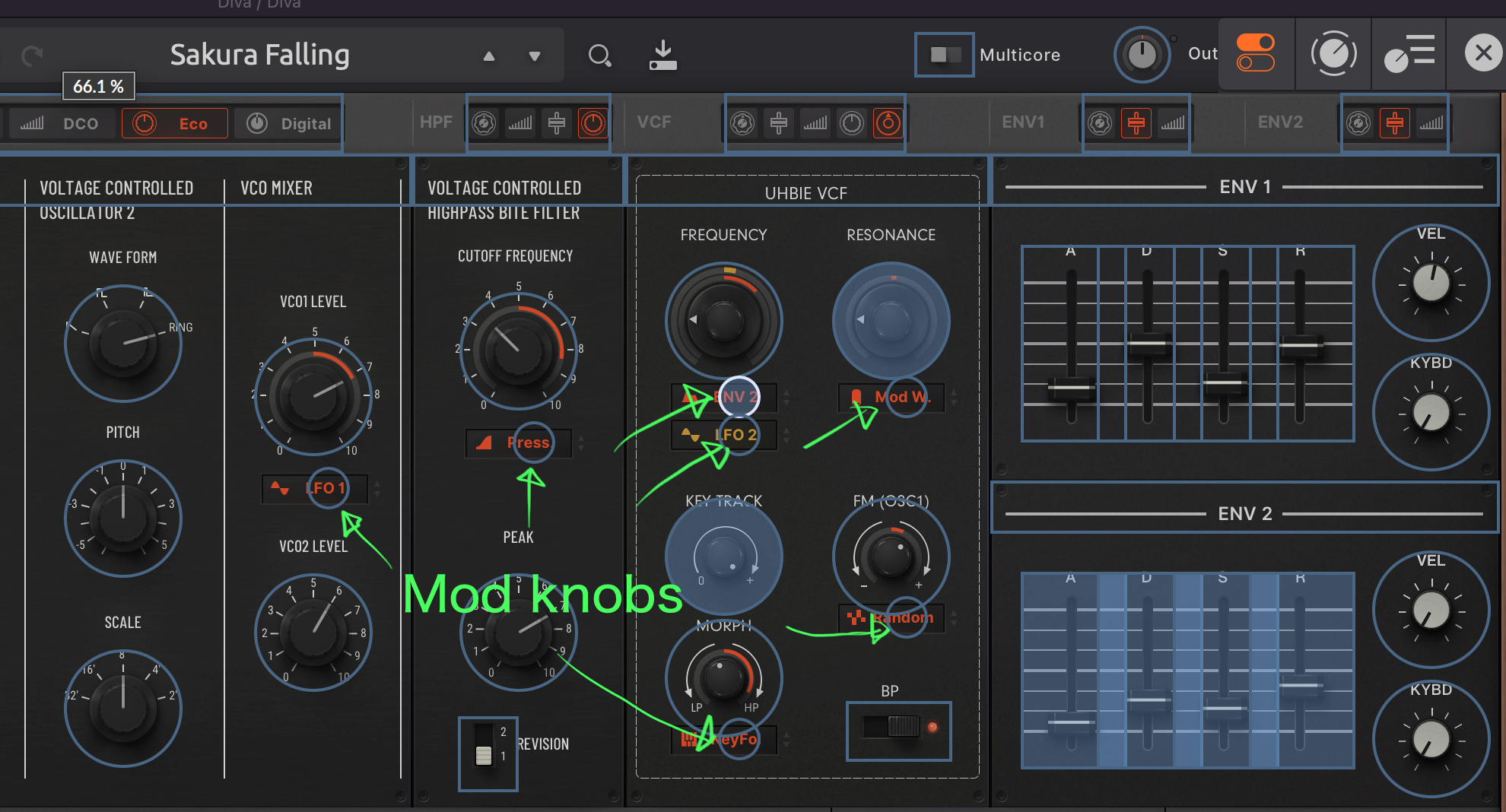Select the cross-shaped VCF model icon

pos(779,122)
